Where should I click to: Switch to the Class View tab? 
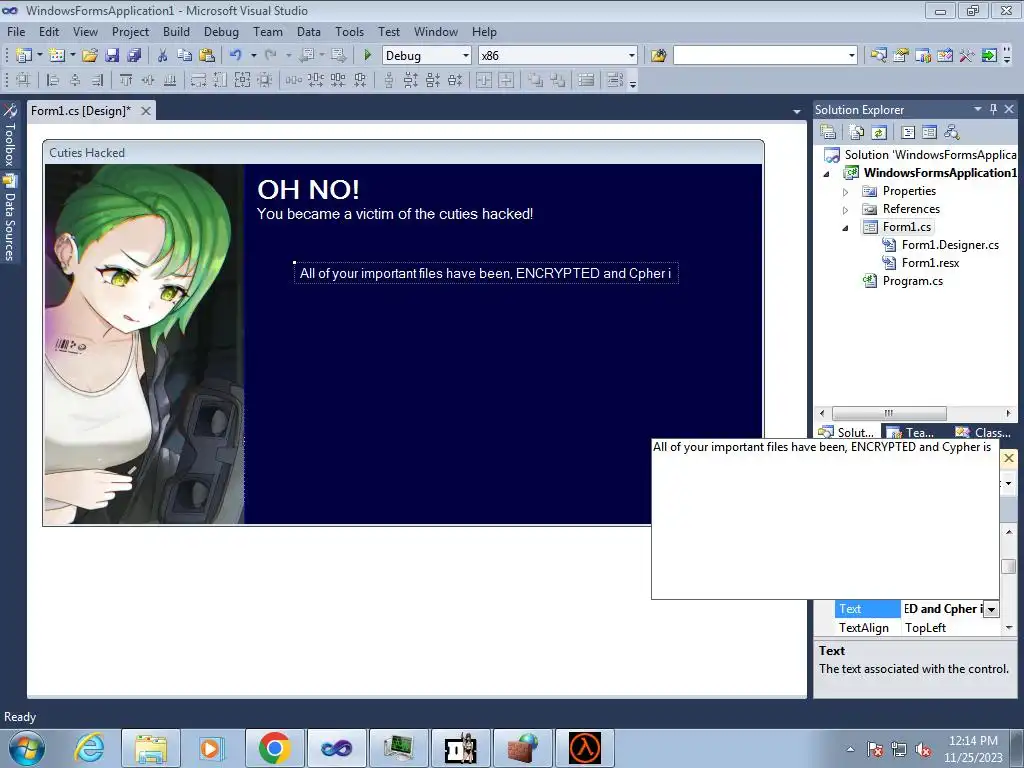coord(983,432)
